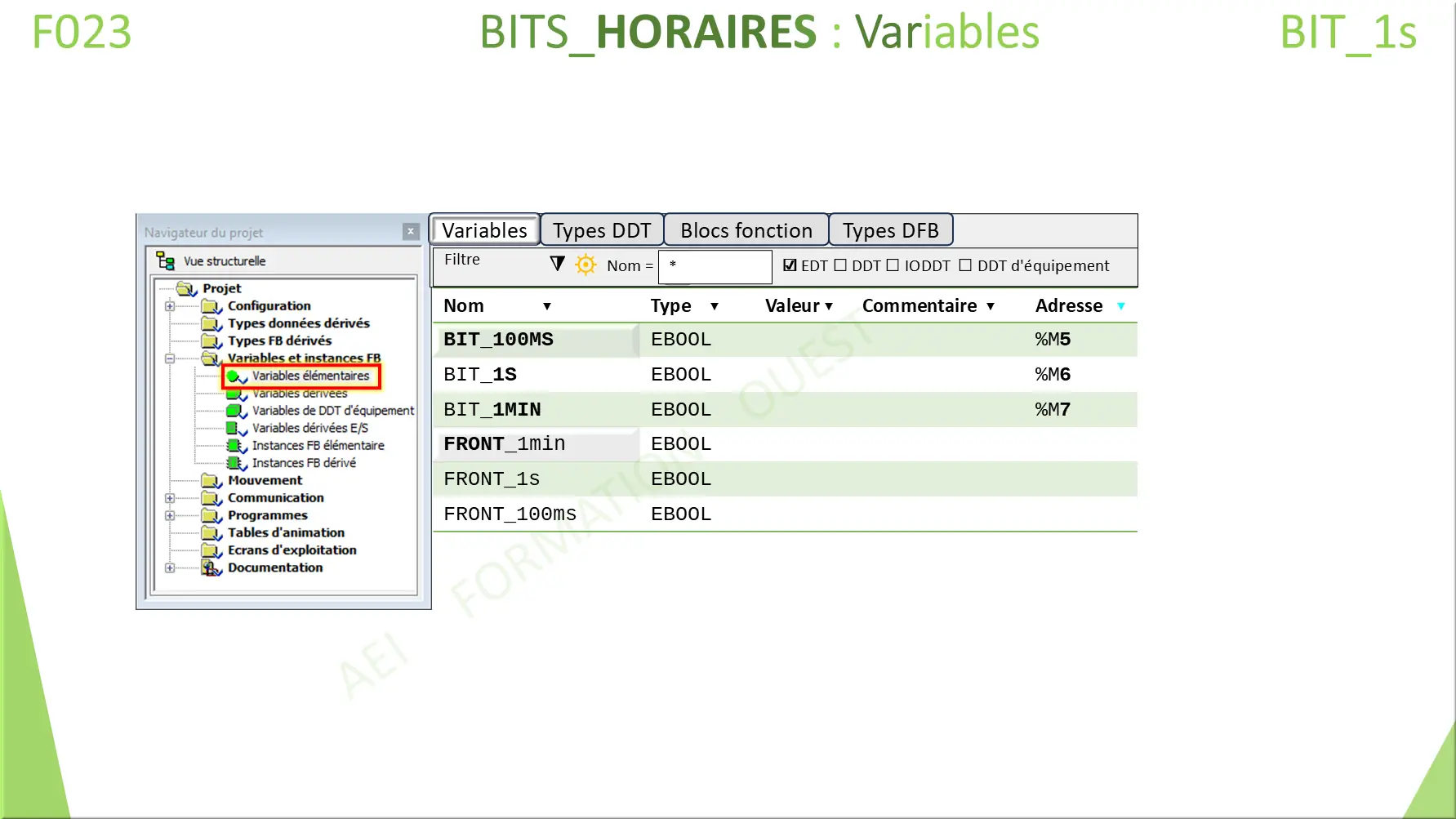
Task: Expand the Programmes folder
Action: coord(169,515)
